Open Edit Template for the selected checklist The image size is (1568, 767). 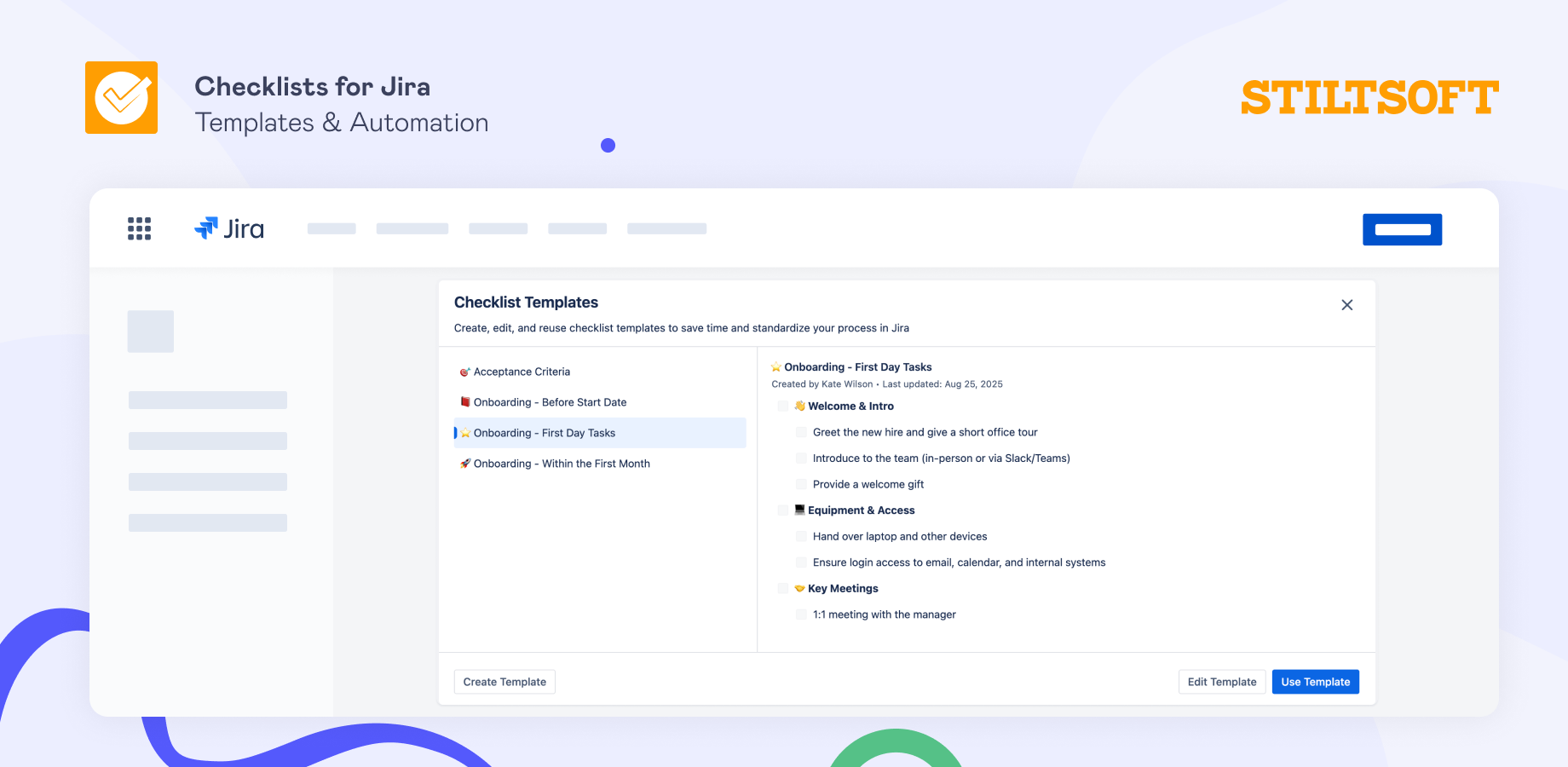pyautogui.click(x=1221, y=681)
